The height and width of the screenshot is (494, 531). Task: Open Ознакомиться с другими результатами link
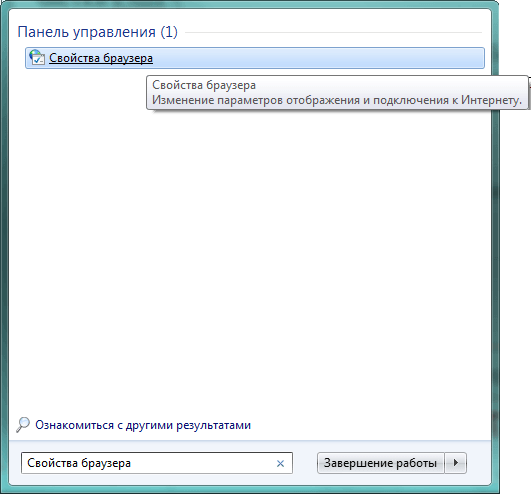pos(143,425)
